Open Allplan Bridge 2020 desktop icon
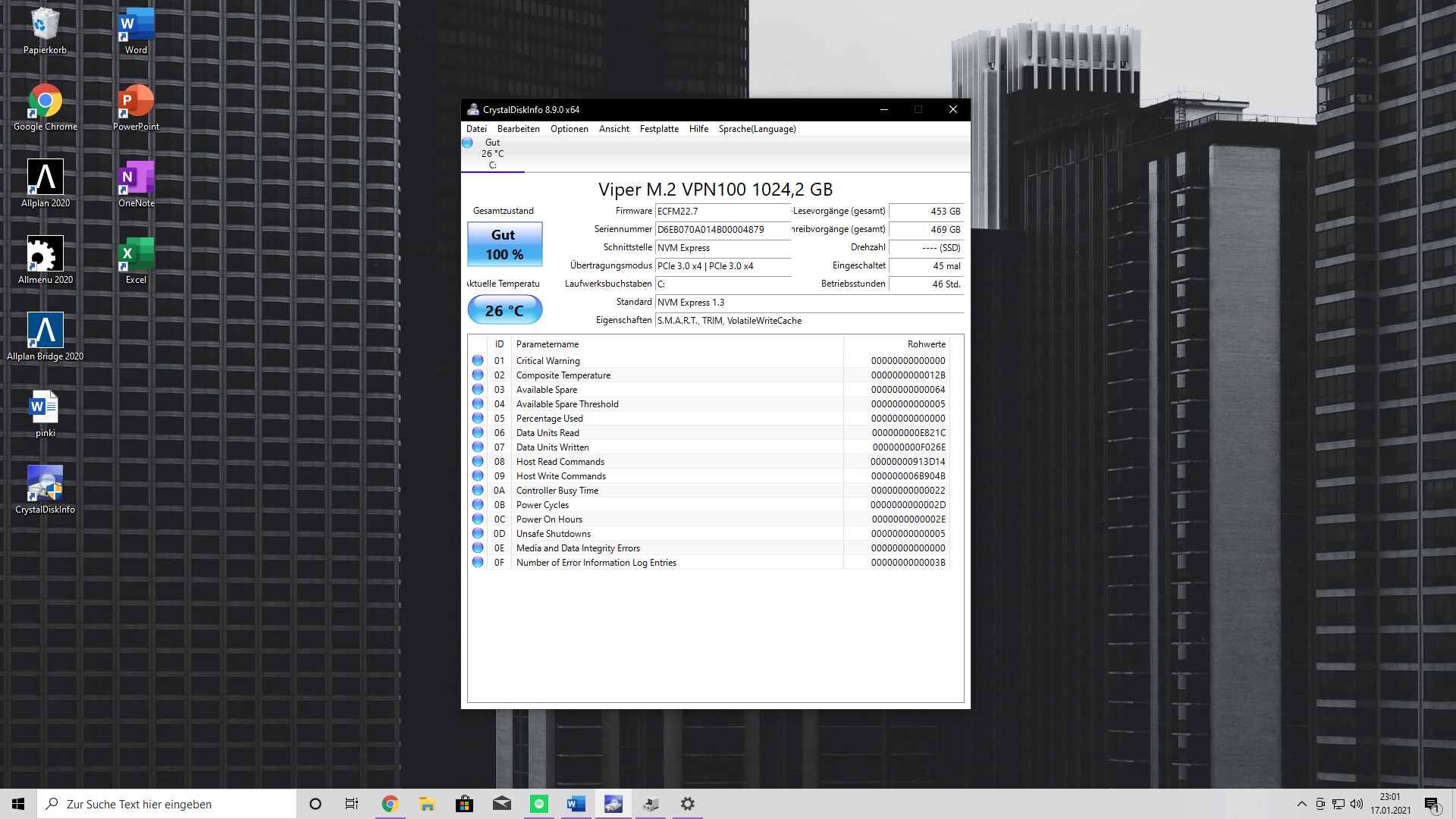The image size is (1456, 819). pyautogui.click(x=45, y=331)
